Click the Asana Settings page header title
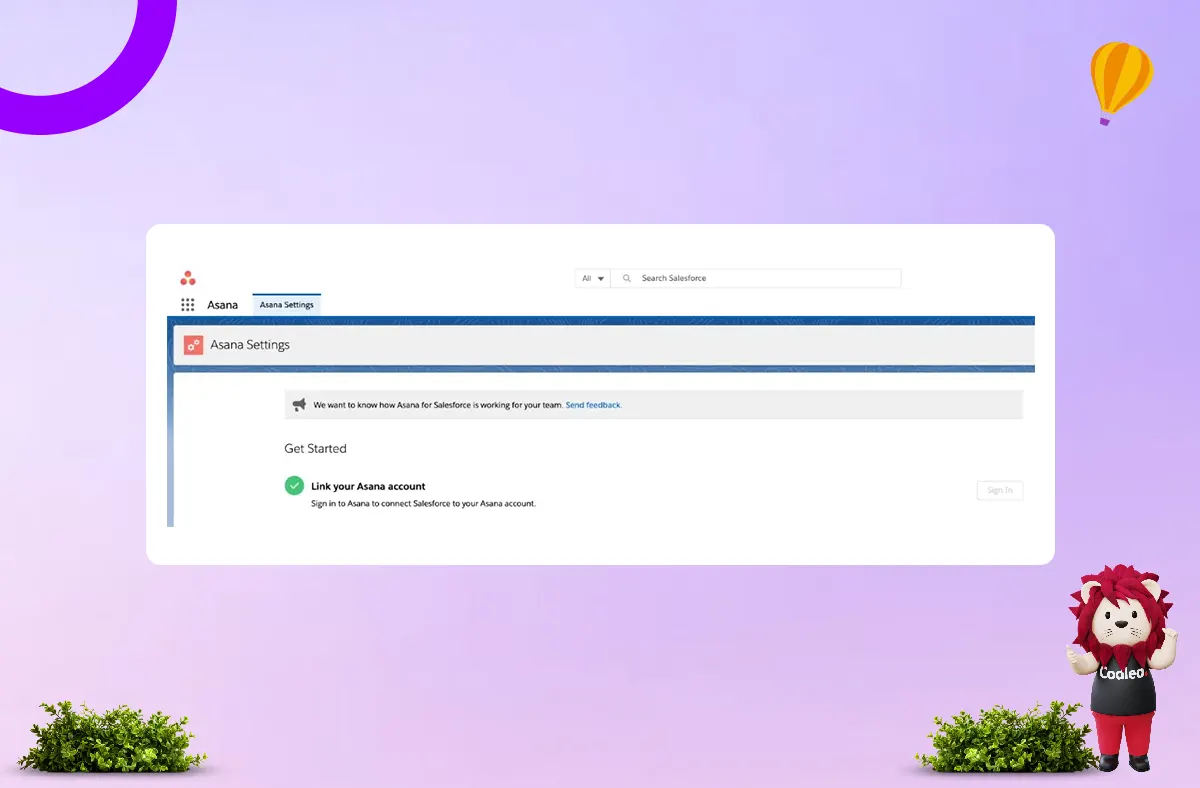 pyautogui.click(x=250, y=345)
